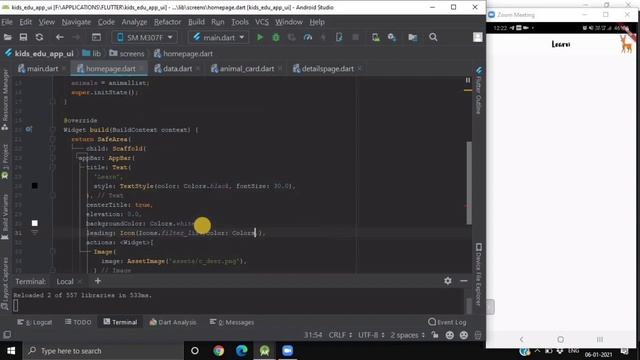Click the user avatar icon in toolbar
The image size is (640, 360).
[478, 37]
